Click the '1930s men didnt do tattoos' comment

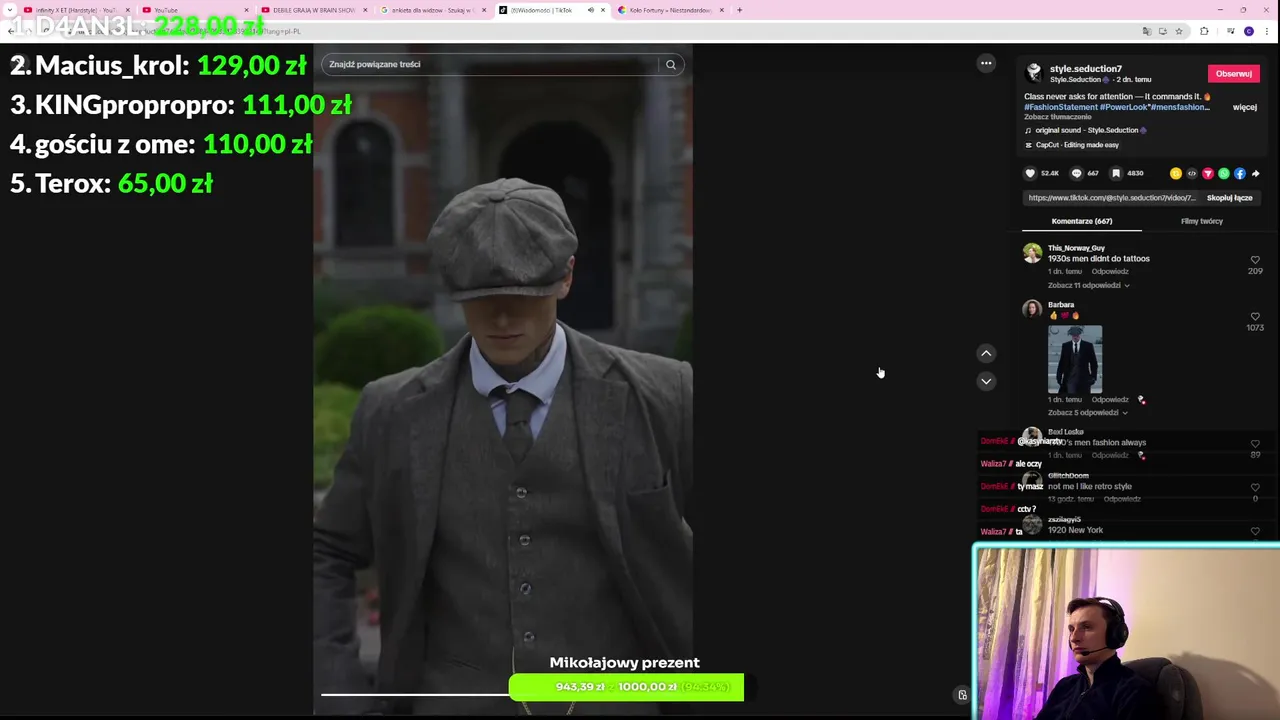pos(1098,259)
